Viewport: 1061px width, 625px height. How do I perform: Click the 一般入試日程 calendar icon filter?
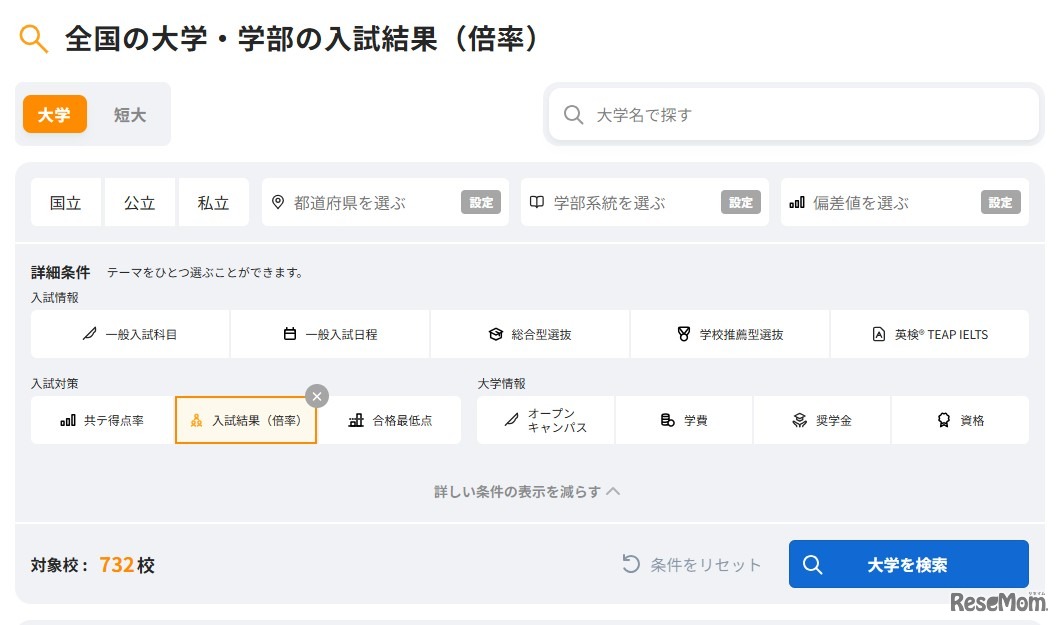tap(328, 334)
